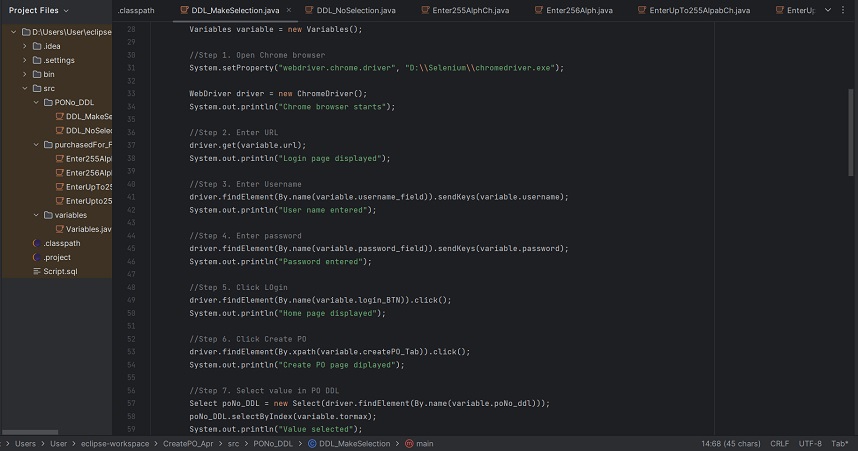The height and width of the screenshot is (451, 858).
Task: Expand the .idea folder
Action: coord(25,46)
